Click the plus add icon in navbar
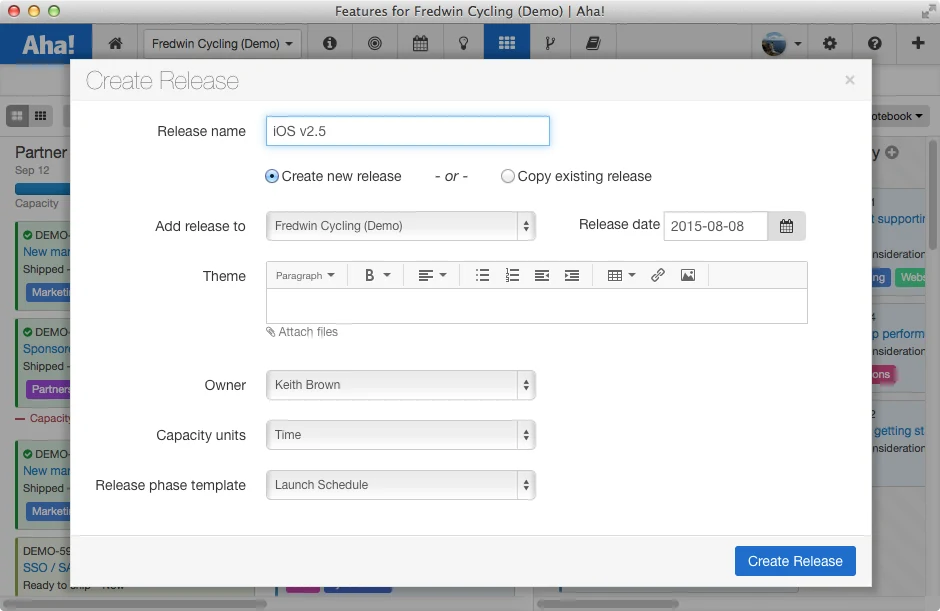Viewport: 940px width, 611px height. (918, 43)
